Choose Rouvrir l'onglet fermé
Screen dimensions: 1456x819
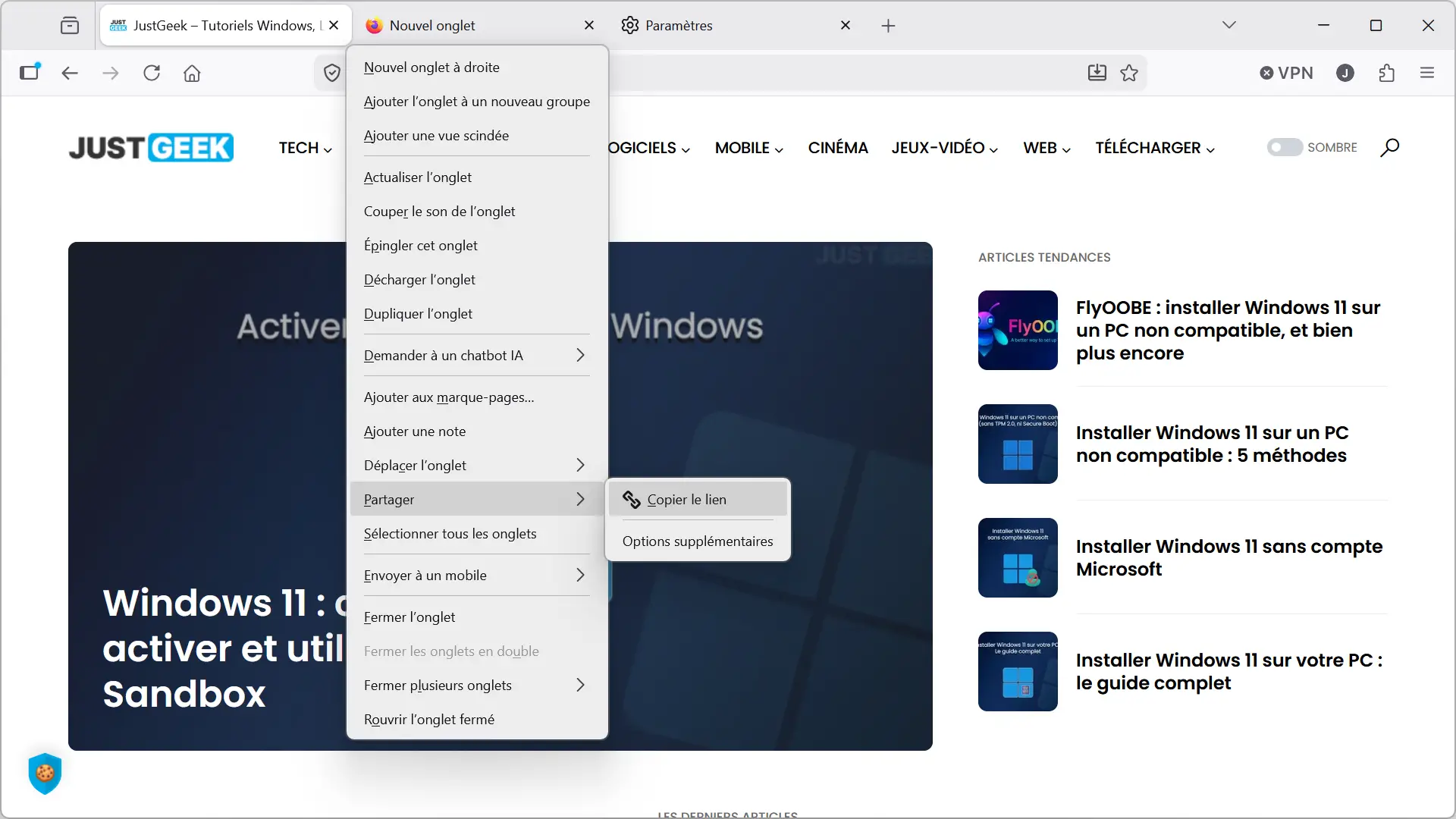pos(477,719)
